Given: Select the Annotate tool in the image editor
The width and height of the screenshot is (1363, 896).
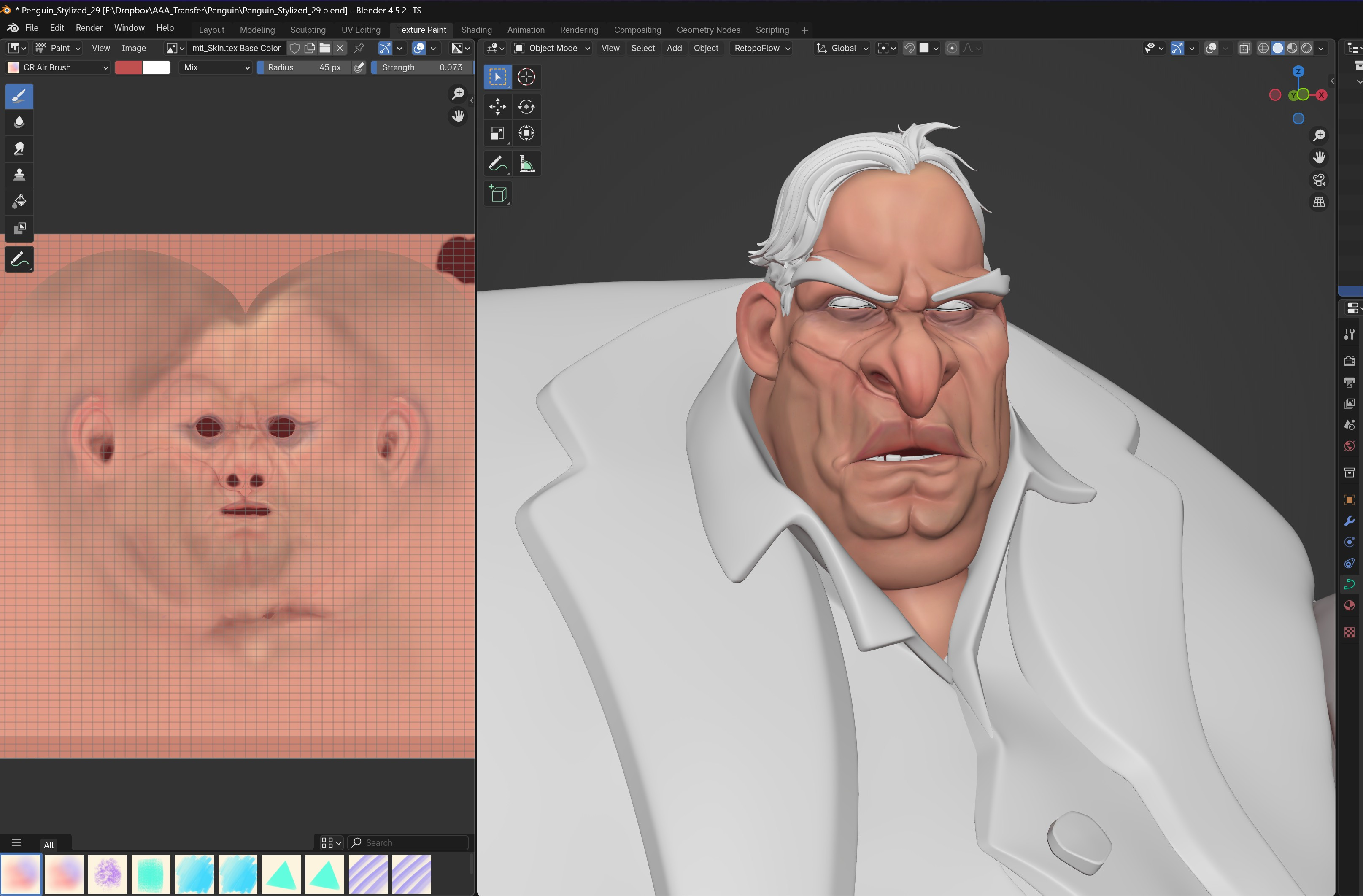Looking at the screenshot, I should coord(19,259).
